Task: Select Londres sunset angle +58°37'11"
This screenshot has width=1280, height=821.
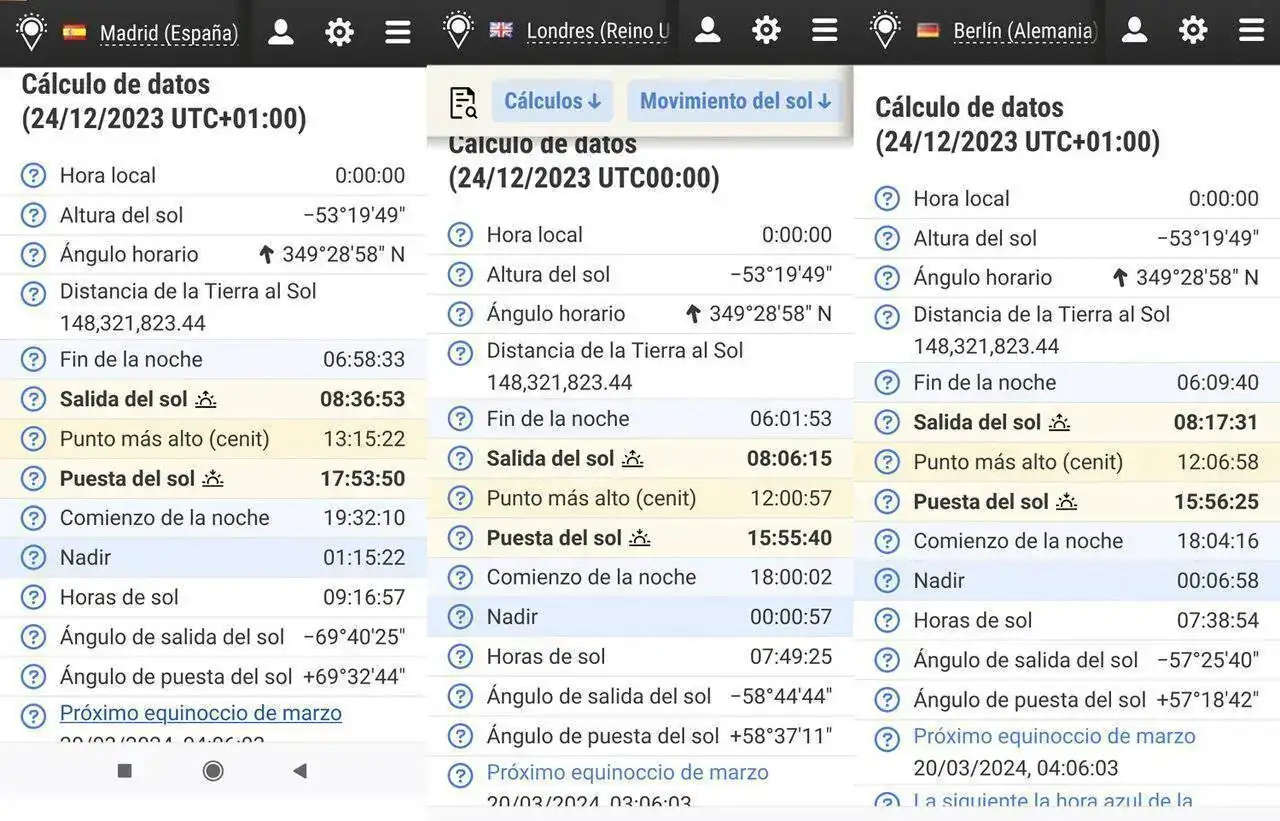Action: 781,737
